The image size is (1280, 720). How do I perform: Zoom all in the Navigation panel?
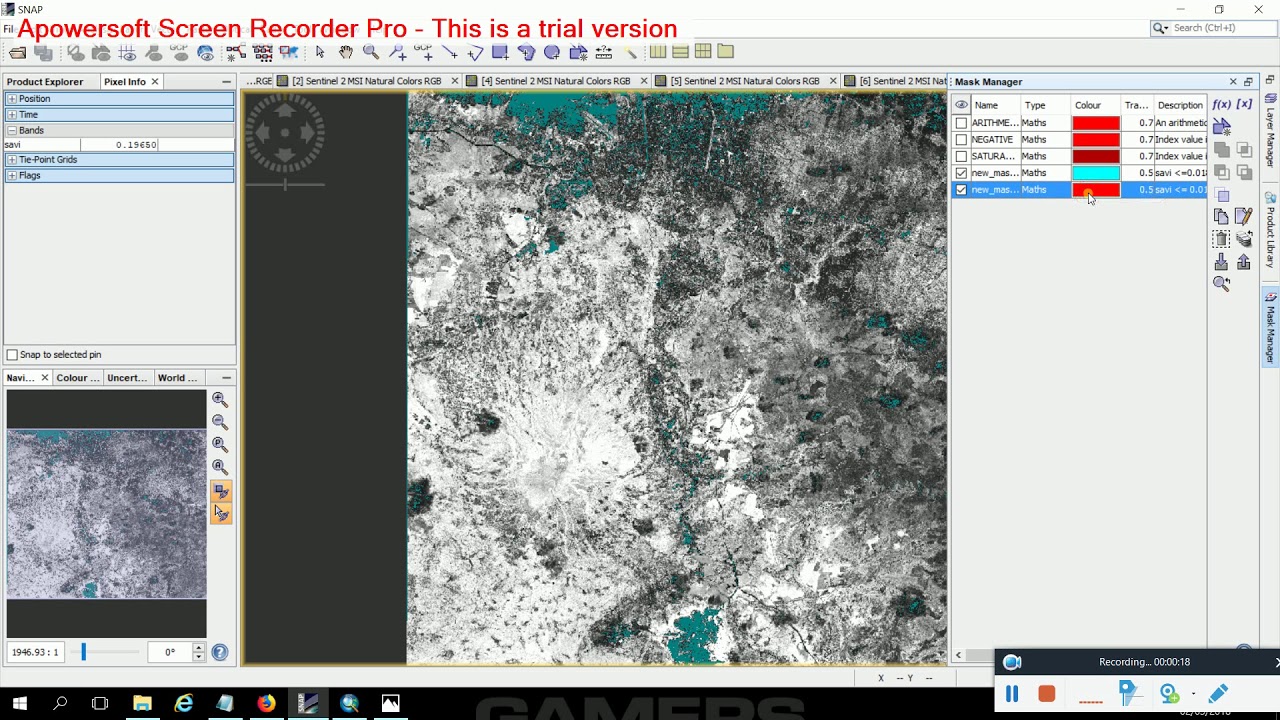tap(220, 466)
